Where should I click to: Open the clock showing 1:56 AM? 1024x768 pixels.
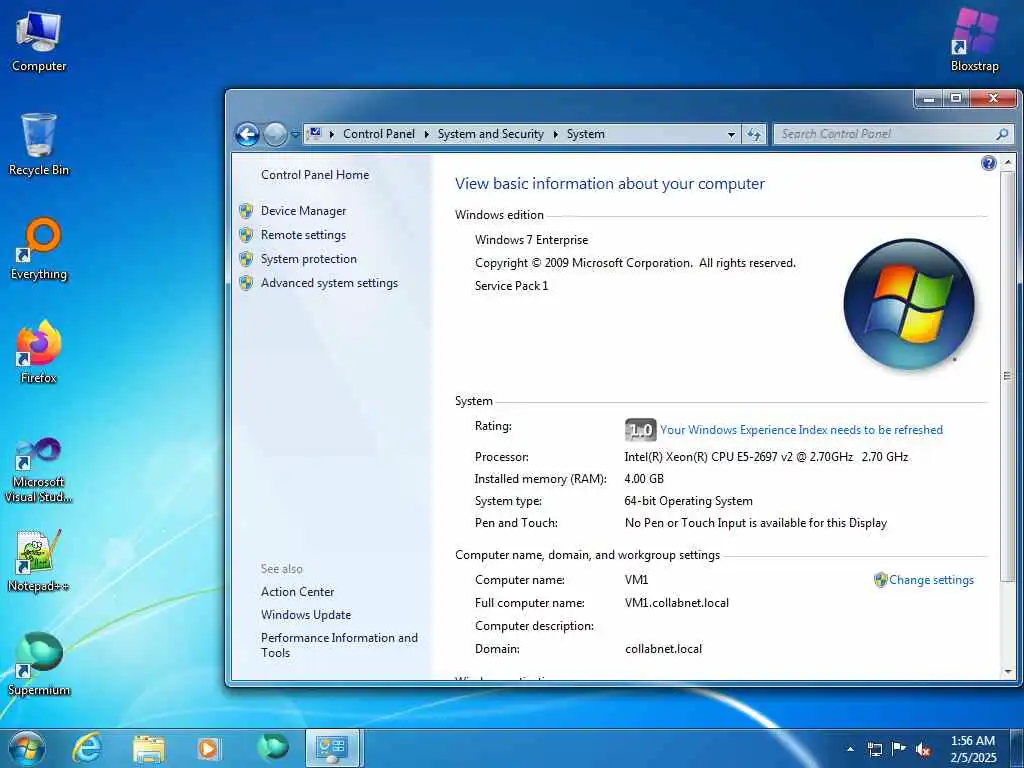point(973,749)
